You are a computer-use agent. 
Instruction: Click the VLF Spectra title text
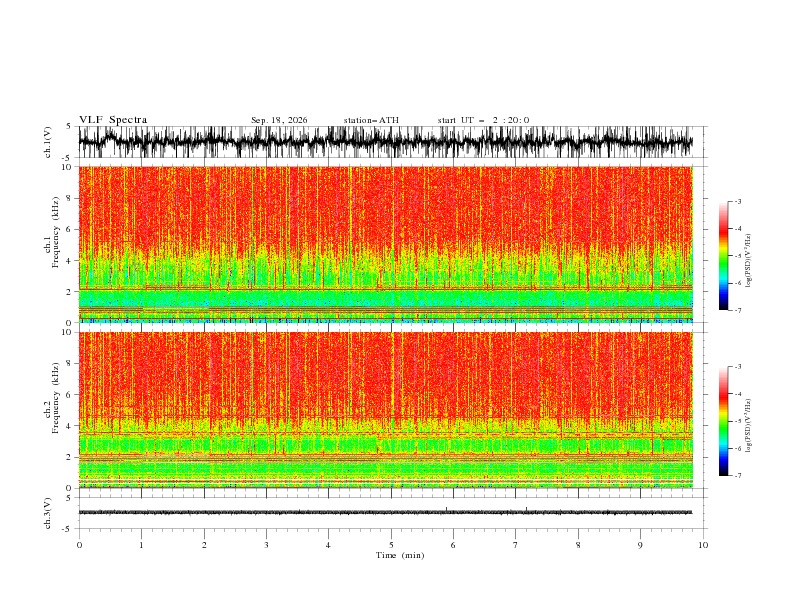(113, 120)
